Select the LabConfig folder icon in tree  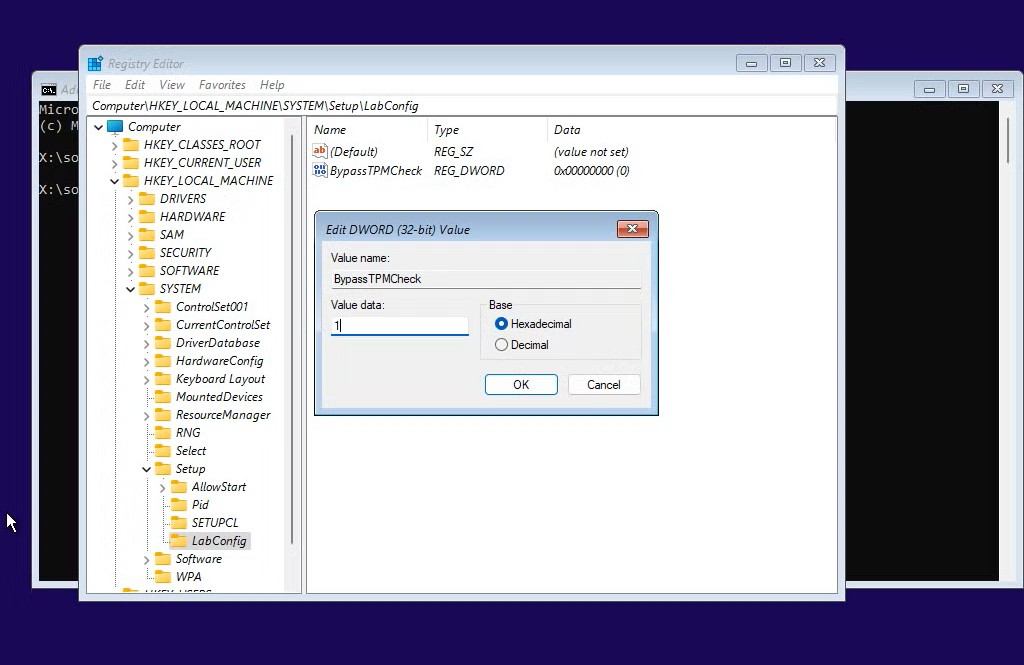tap(179, 541)
